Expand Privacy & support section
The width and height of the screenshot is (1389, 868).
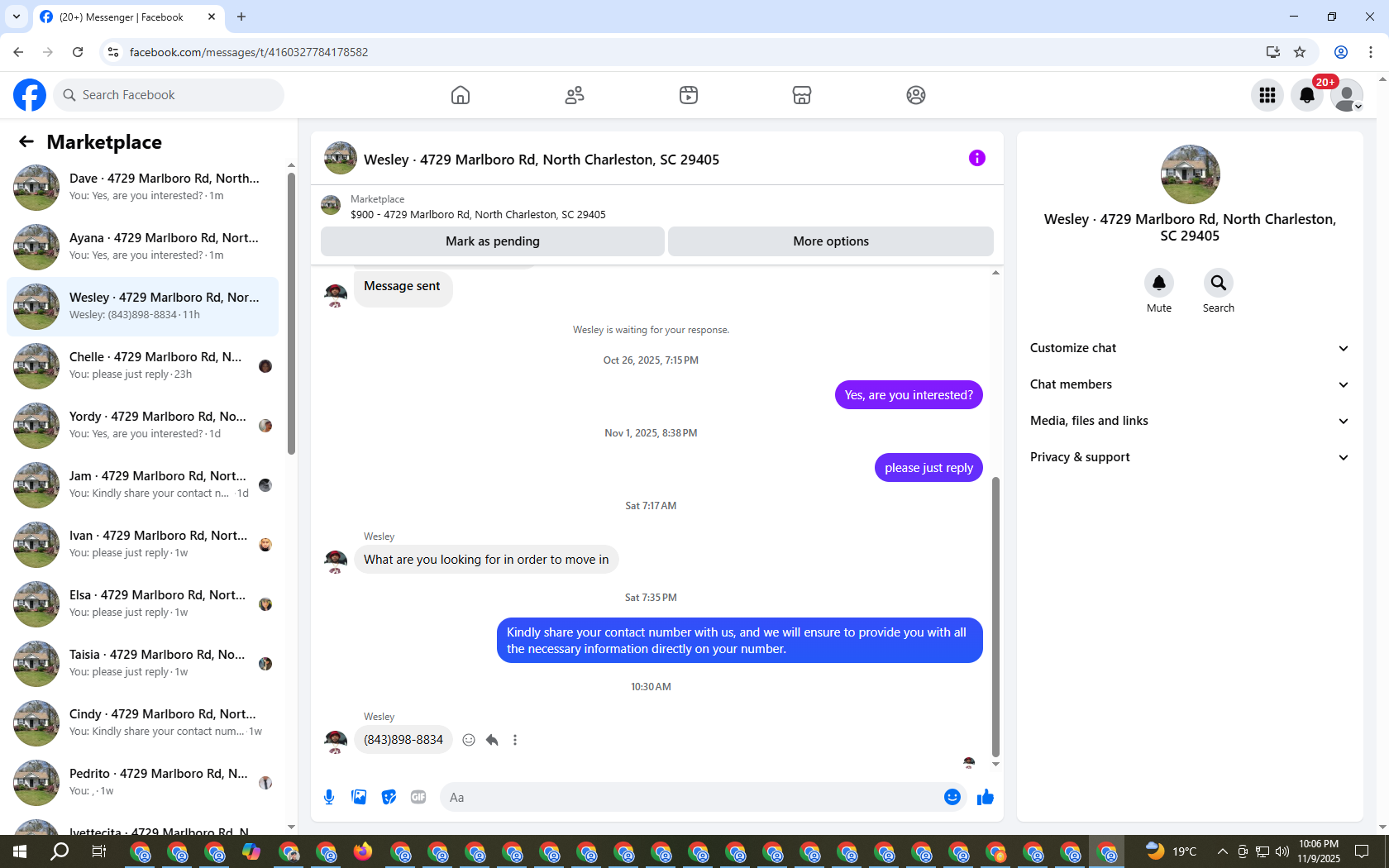(1190, 457)
